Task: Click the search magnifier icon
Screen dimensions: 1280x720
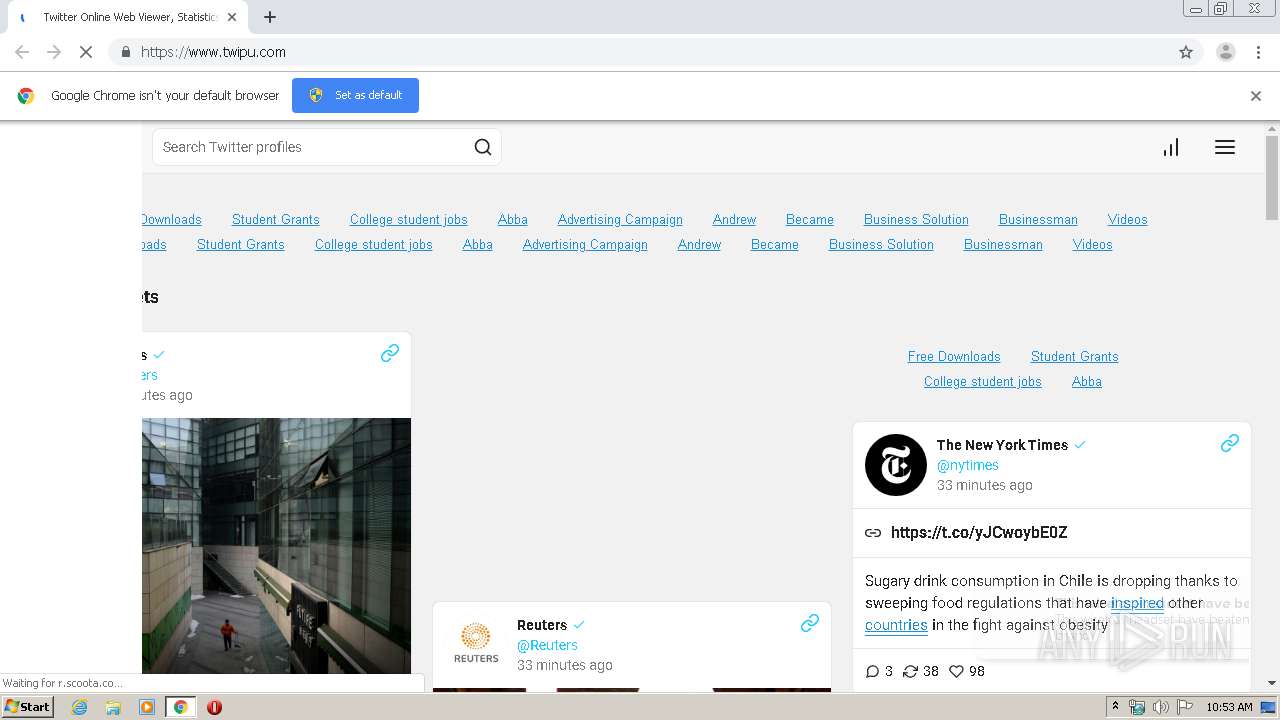Action: pos(483,147)
